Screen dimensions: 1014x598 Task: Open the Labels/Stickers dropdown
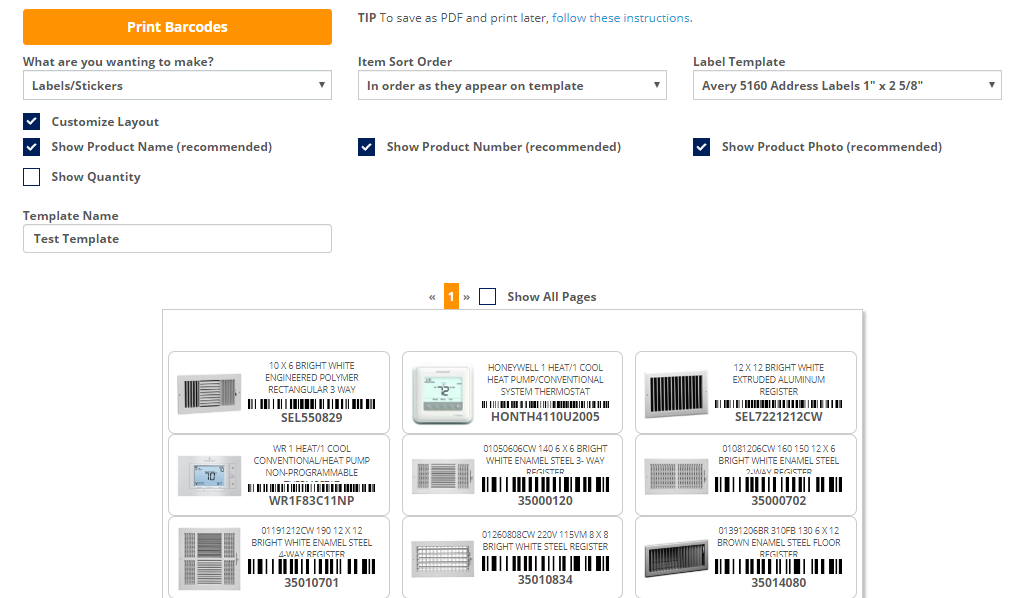177,85
